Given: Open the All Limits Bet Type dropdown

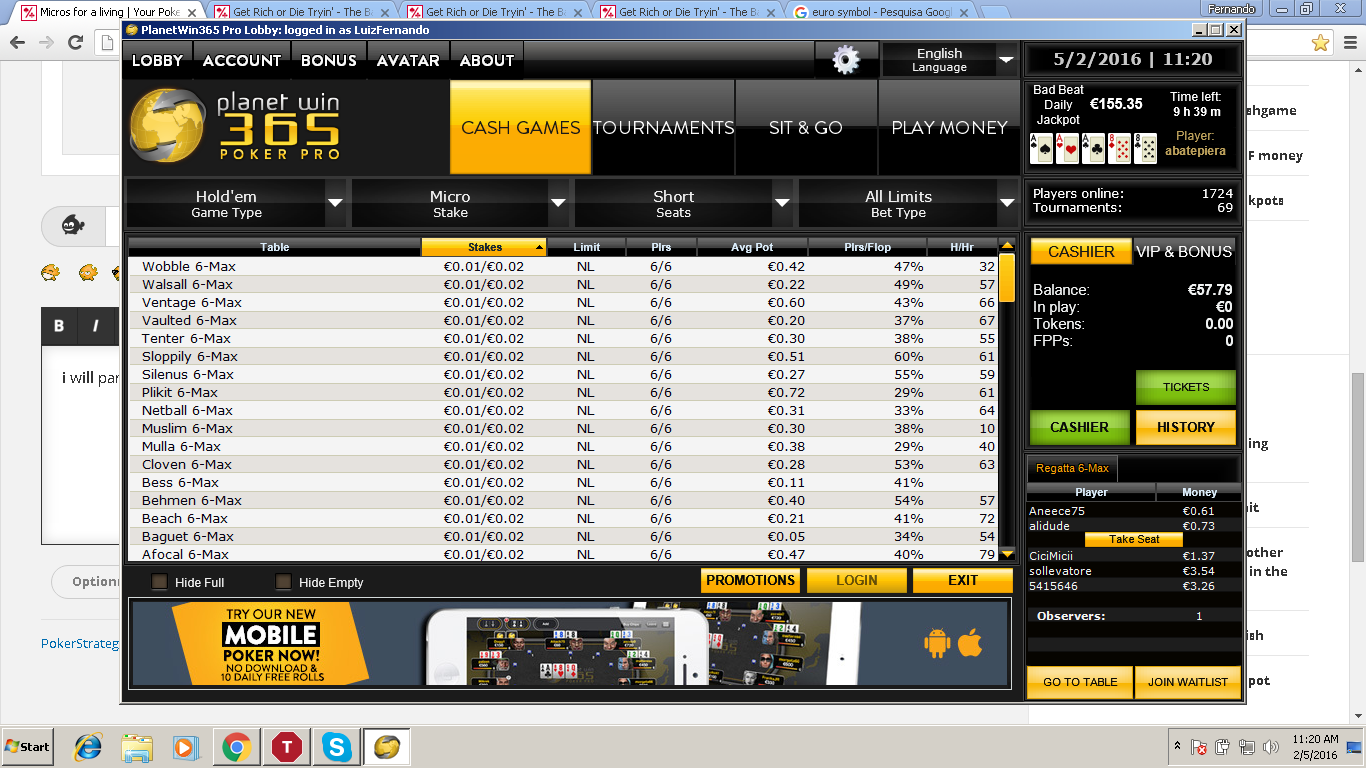Looking at the screenshot, I should click(908, 203).
